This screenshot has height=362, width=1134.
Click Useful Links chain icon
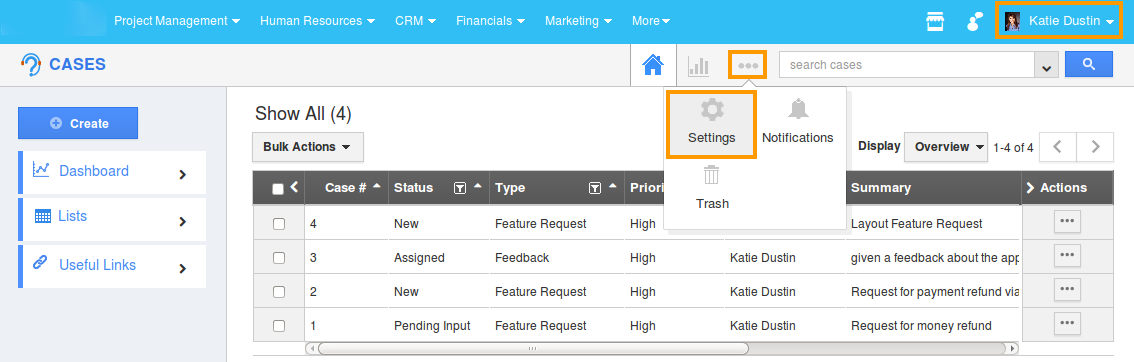(x=40, y=263)
